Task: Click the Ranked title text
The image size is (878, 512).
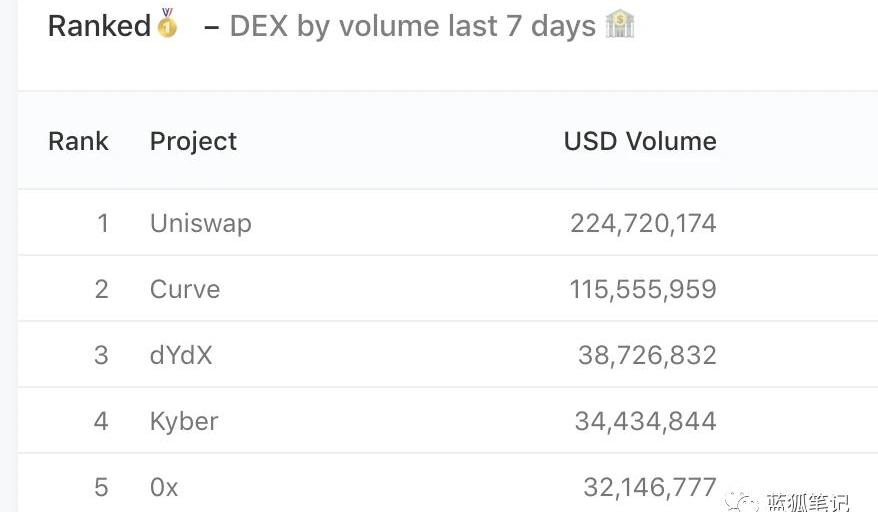Action: click(99, 26)
